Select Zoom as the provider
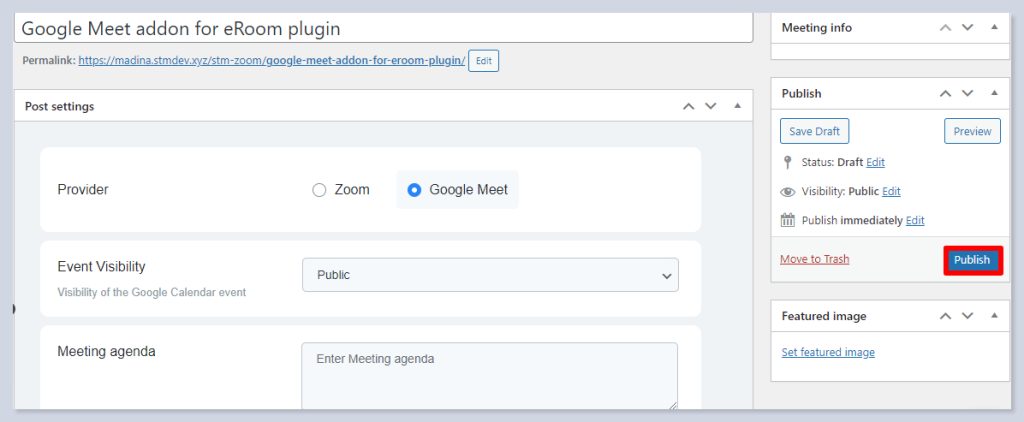Screen dimensions: 1024x422 [320, 190]
